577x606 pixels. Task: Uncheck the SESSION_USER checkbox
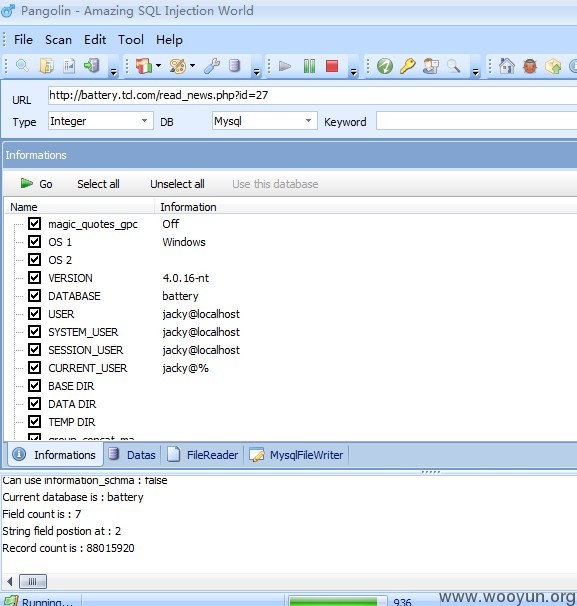pyautogui.click(x=34, y=349)
